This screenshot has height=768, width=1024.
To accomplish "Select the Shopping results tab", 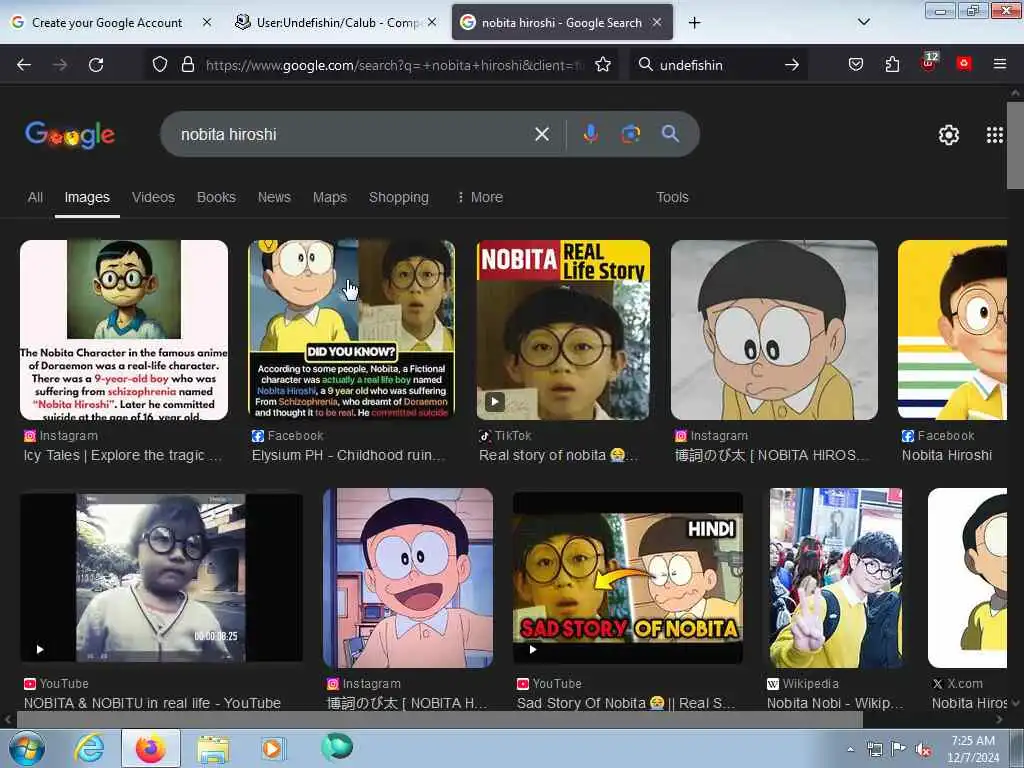I will [399, 197].
